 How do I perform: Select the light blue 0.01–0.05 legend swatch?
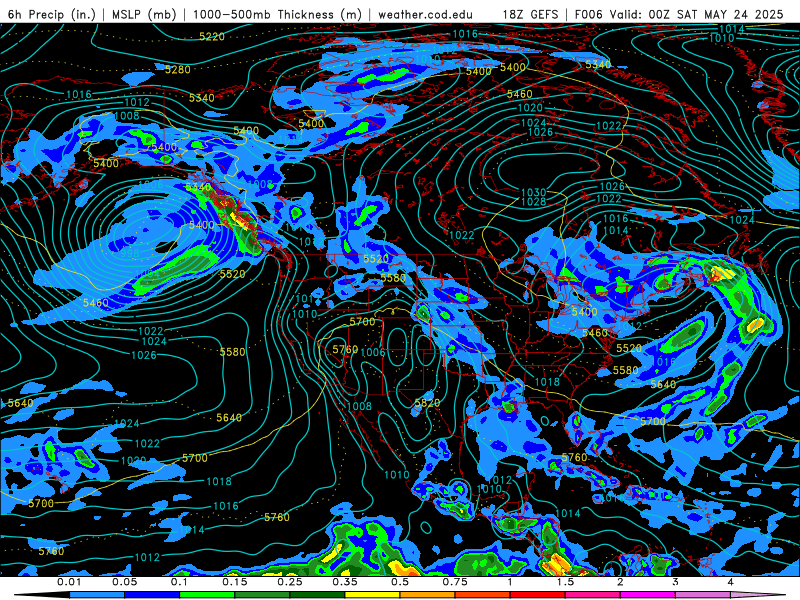(97, 595)
